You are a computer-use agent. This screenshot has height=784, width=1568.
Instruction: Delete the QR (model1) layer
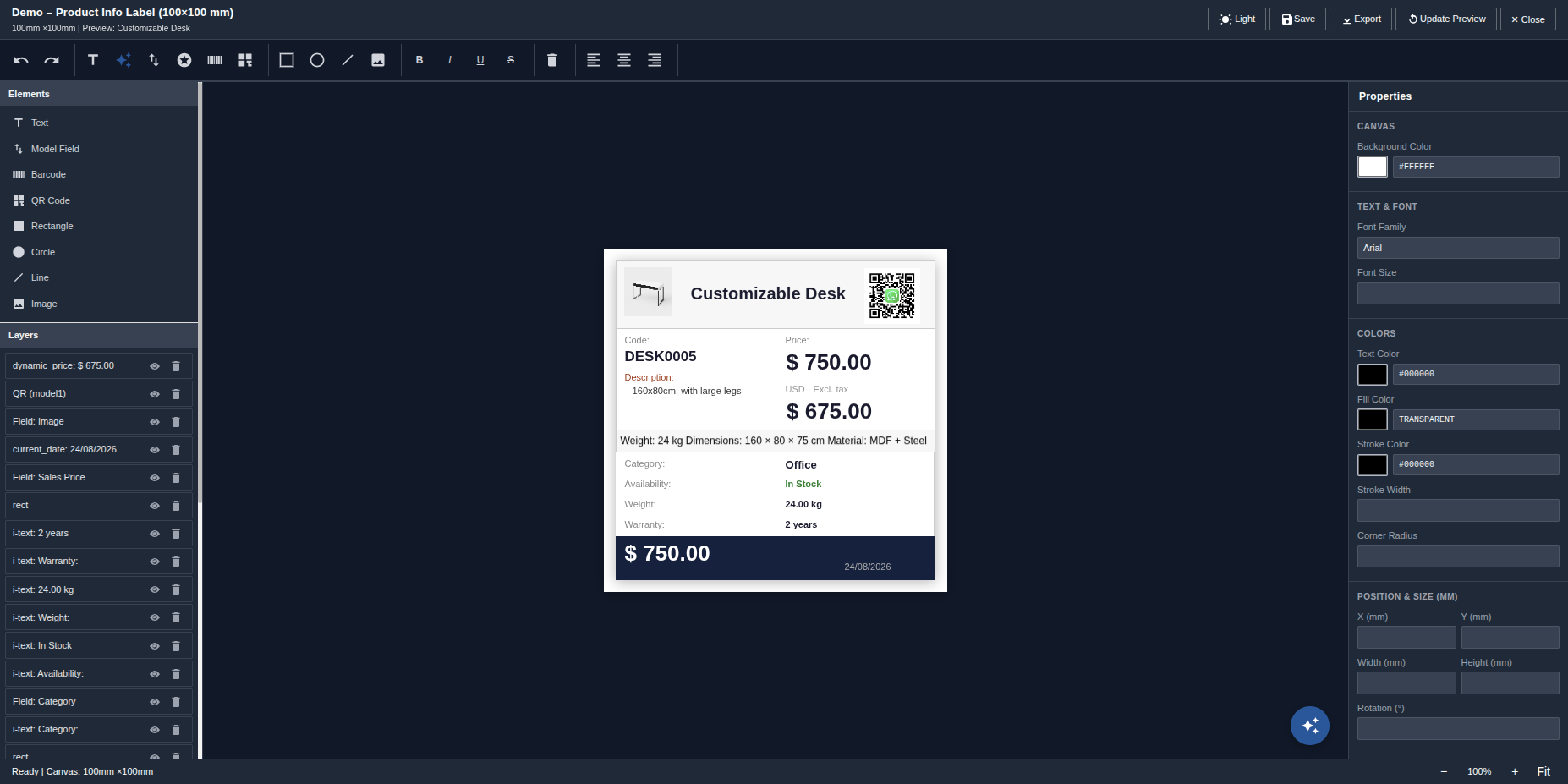176,394
